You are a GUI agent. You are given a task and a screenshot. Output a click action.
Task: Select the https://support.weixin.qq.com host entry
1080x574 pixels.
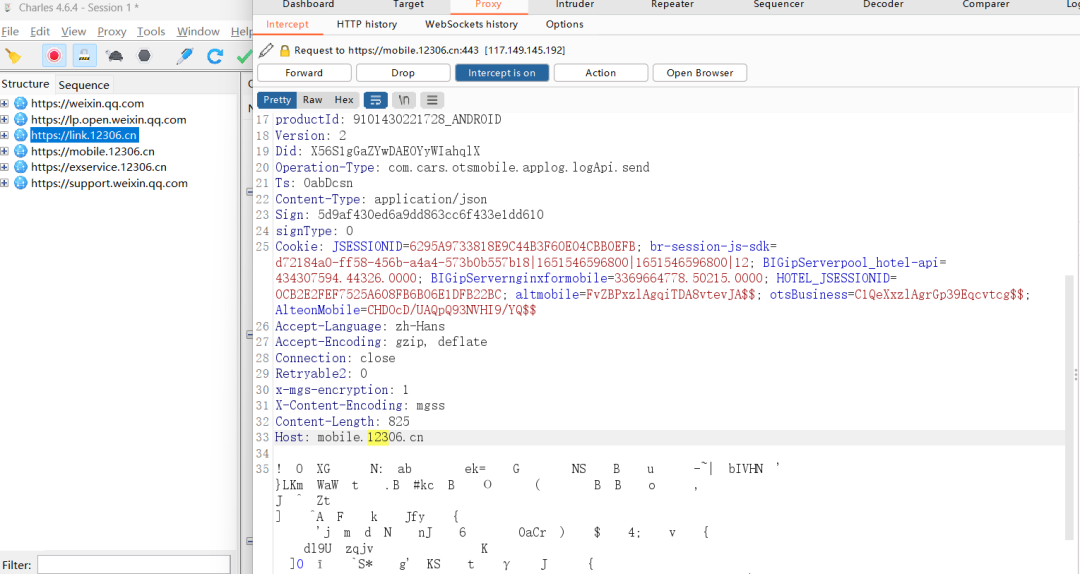coord(110,183)
